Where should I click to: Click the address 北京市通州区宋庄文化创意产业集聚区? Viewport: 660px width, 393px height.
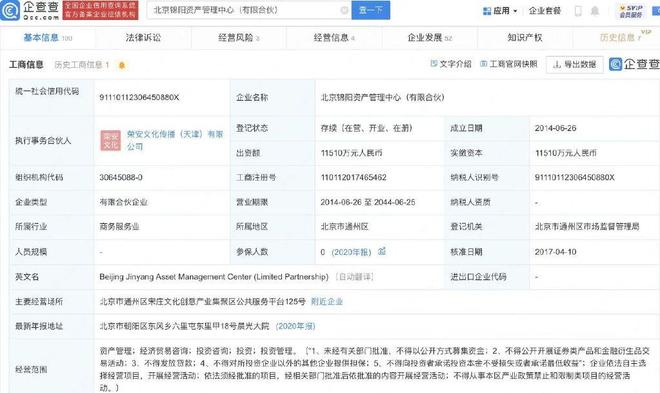point(202,302)
